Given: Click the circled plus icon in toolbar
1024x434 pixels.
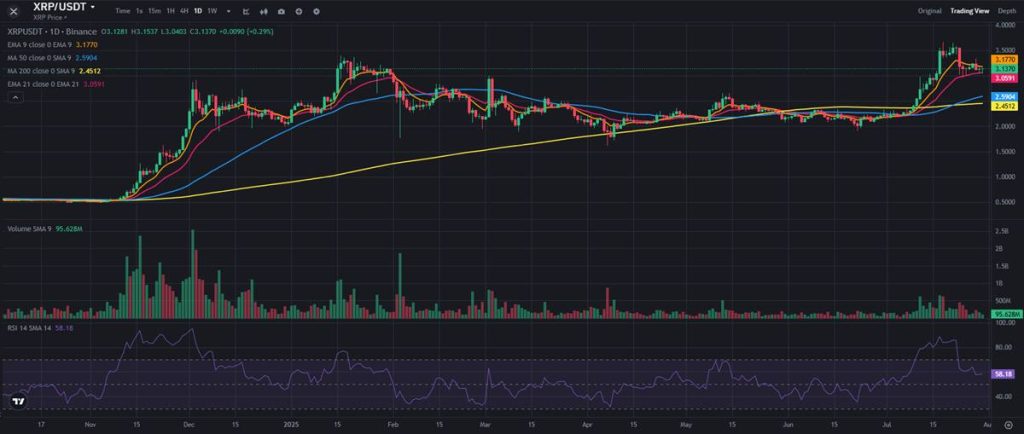Looking at the screenshot, I should click(x=298, y=11).
